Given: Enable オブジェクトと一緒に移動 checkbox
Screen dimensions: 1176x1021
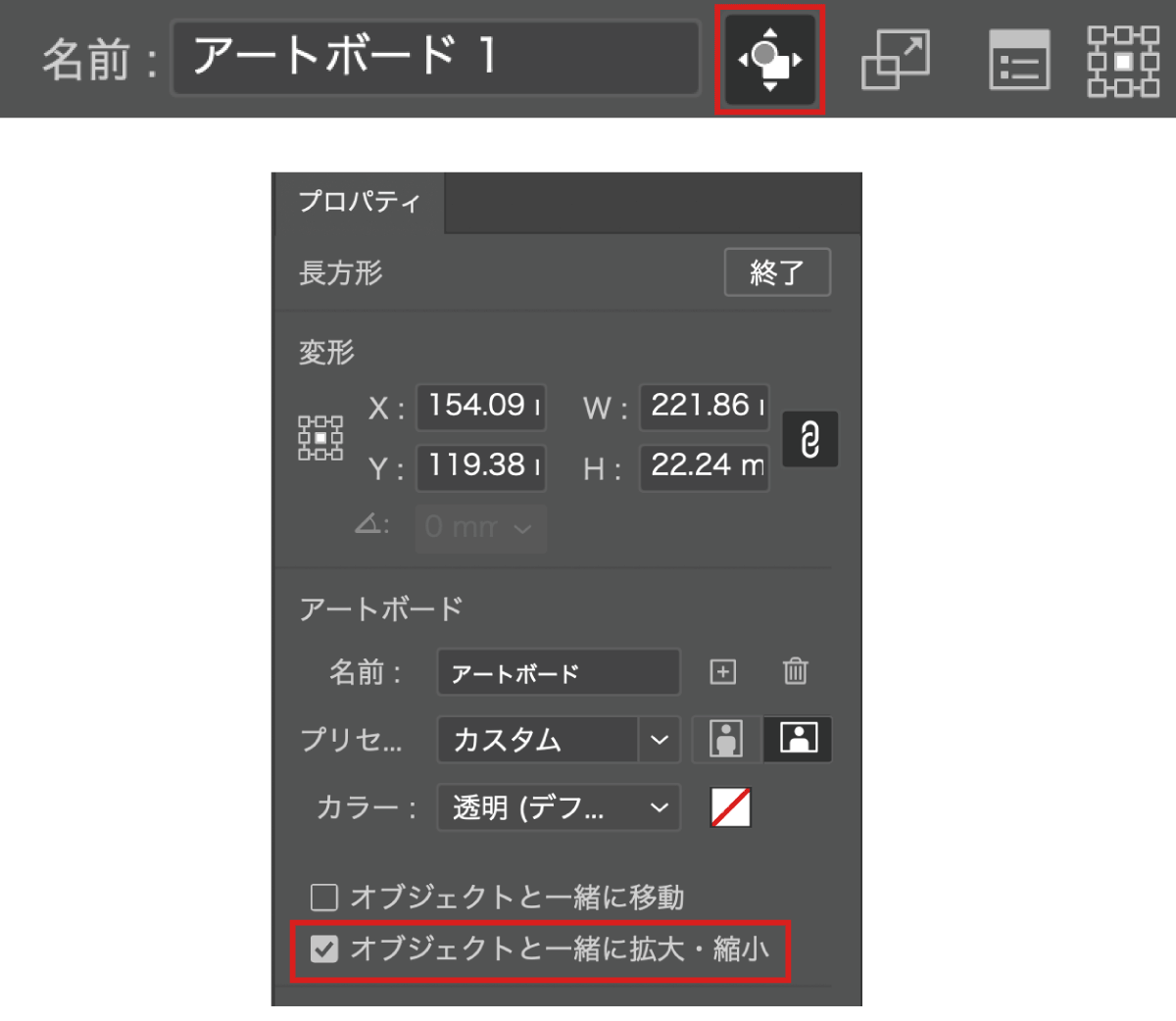Looking at the screenshot, I should 323,897.
